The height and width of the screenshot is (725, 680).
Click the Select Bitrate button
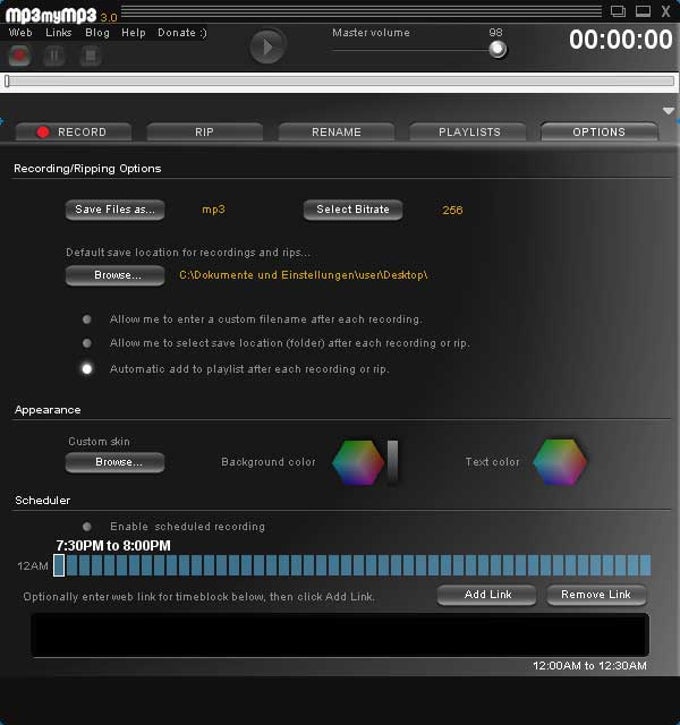353,209
